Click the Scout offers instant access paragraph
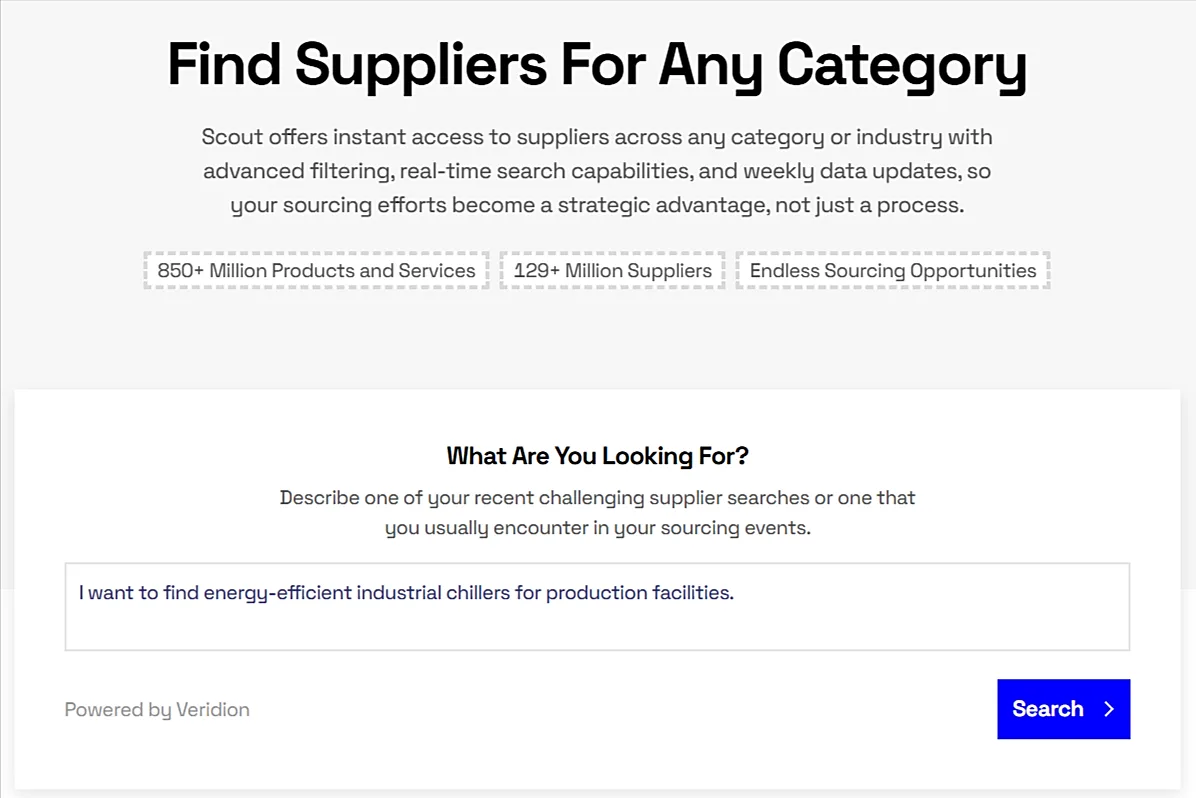 click(x=597, y=171)
